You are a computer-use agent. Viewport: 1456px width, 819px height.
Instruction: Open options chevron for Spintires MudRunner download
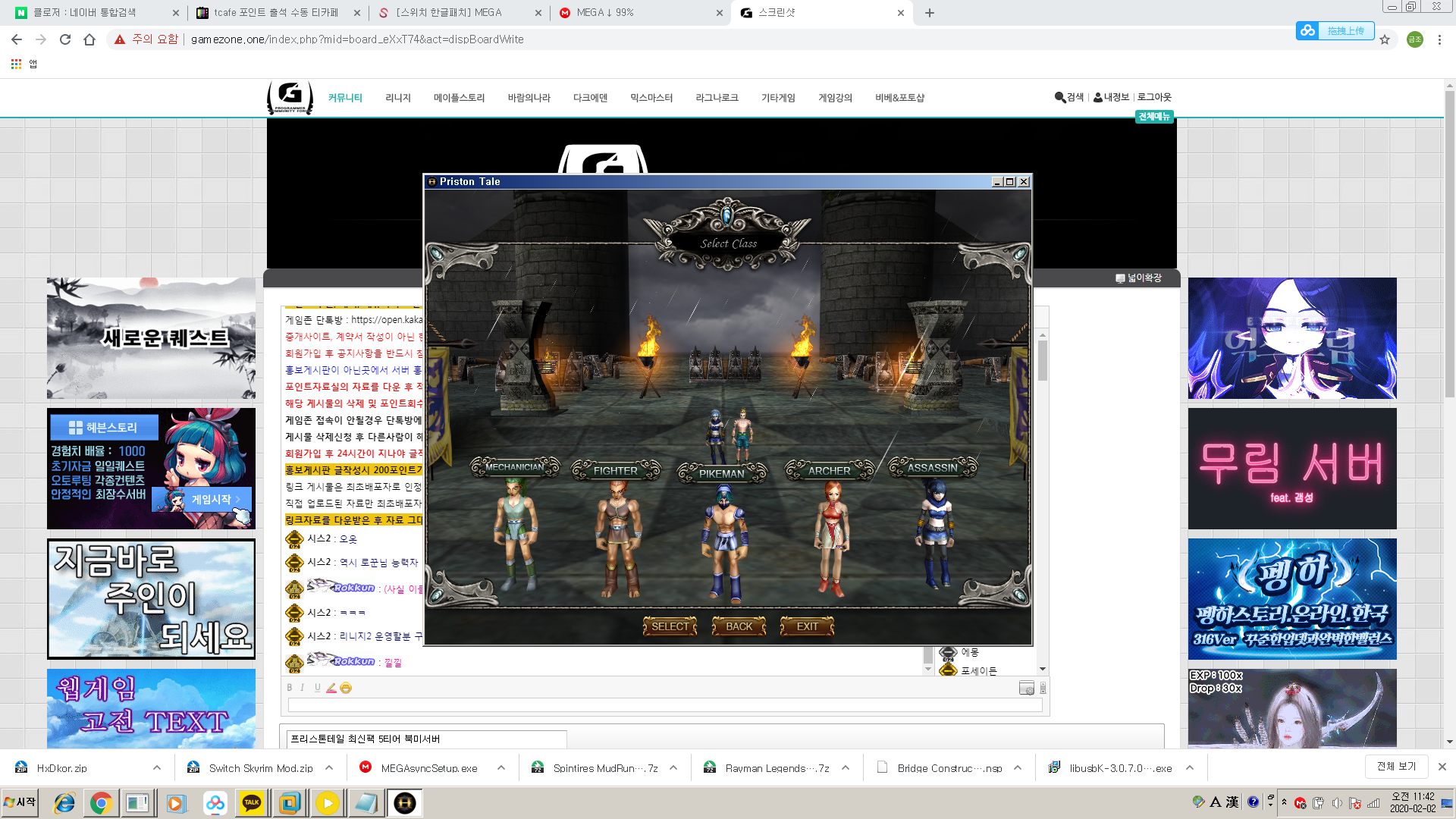tap(673, 767)
